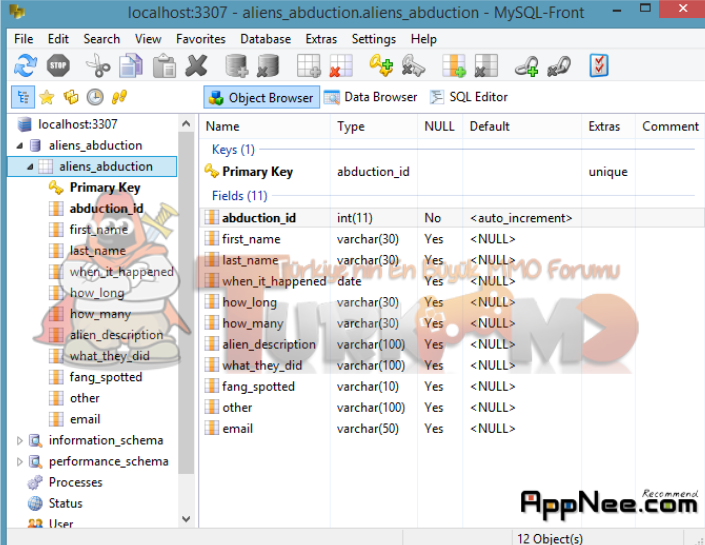Open the Help menu
The image size is (705, 545).
(x=424, y=39)
